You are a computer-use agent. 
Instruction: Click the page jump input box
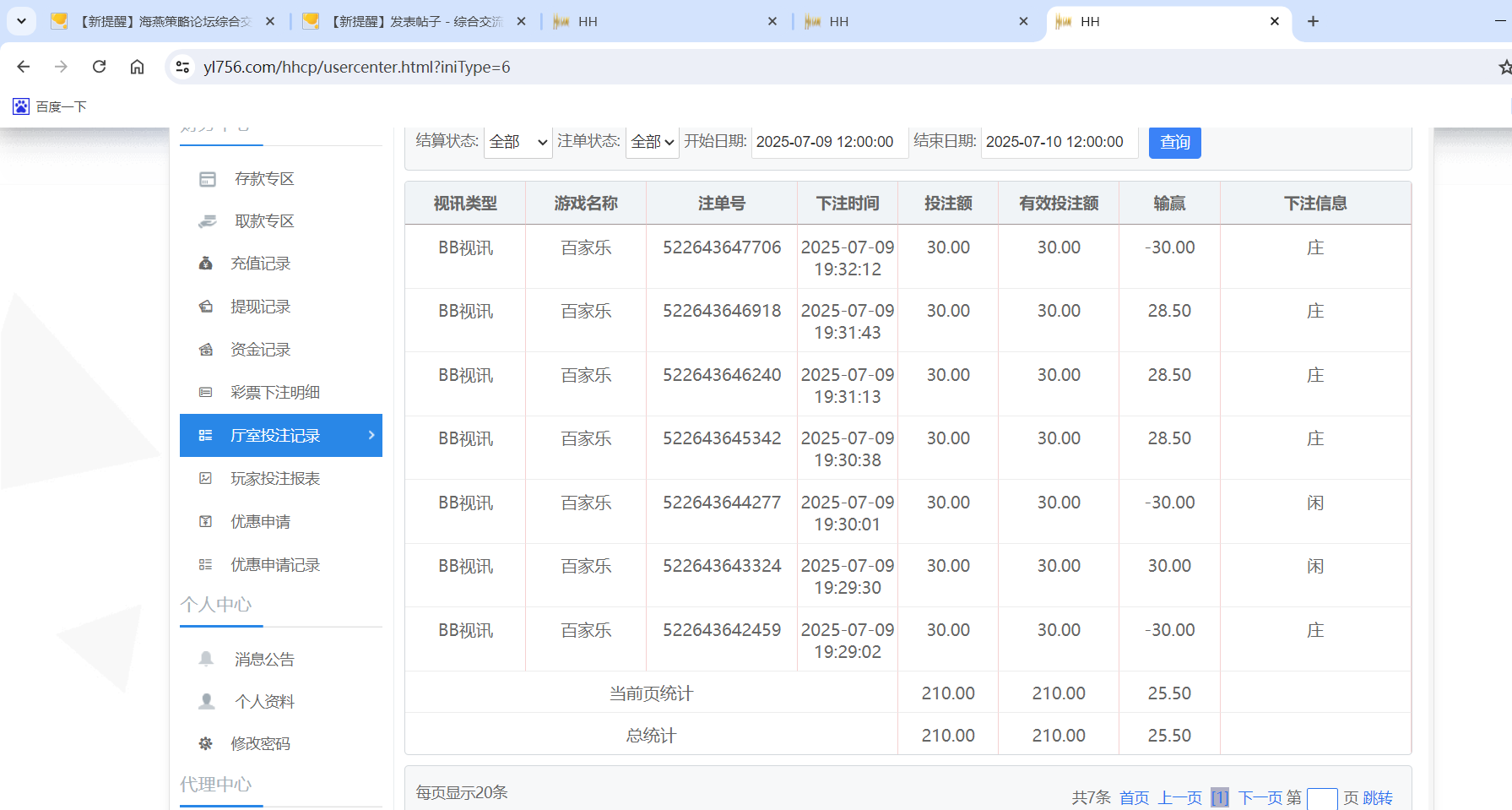point(1321,797)
